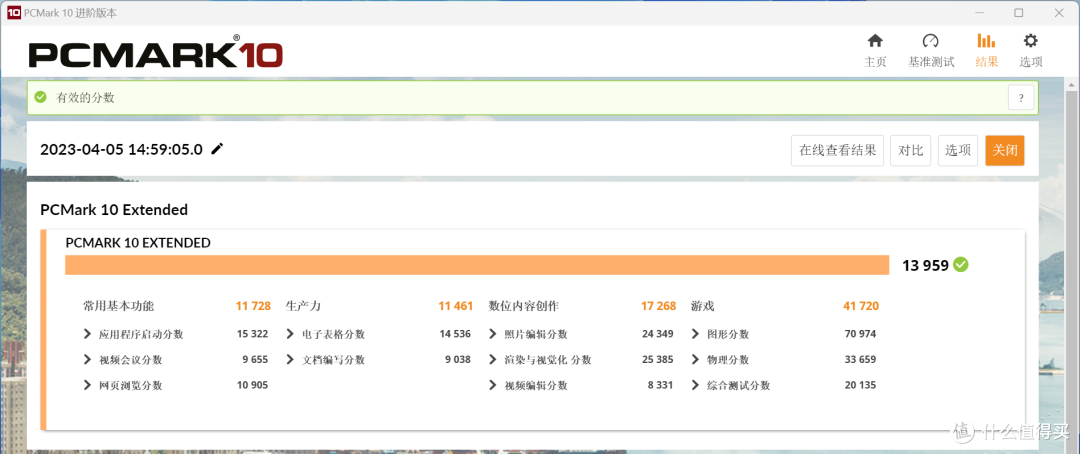Click the pencil edit icon beside the date
This screenshot has width=1080, height=454.
click(x=218, y=149)
